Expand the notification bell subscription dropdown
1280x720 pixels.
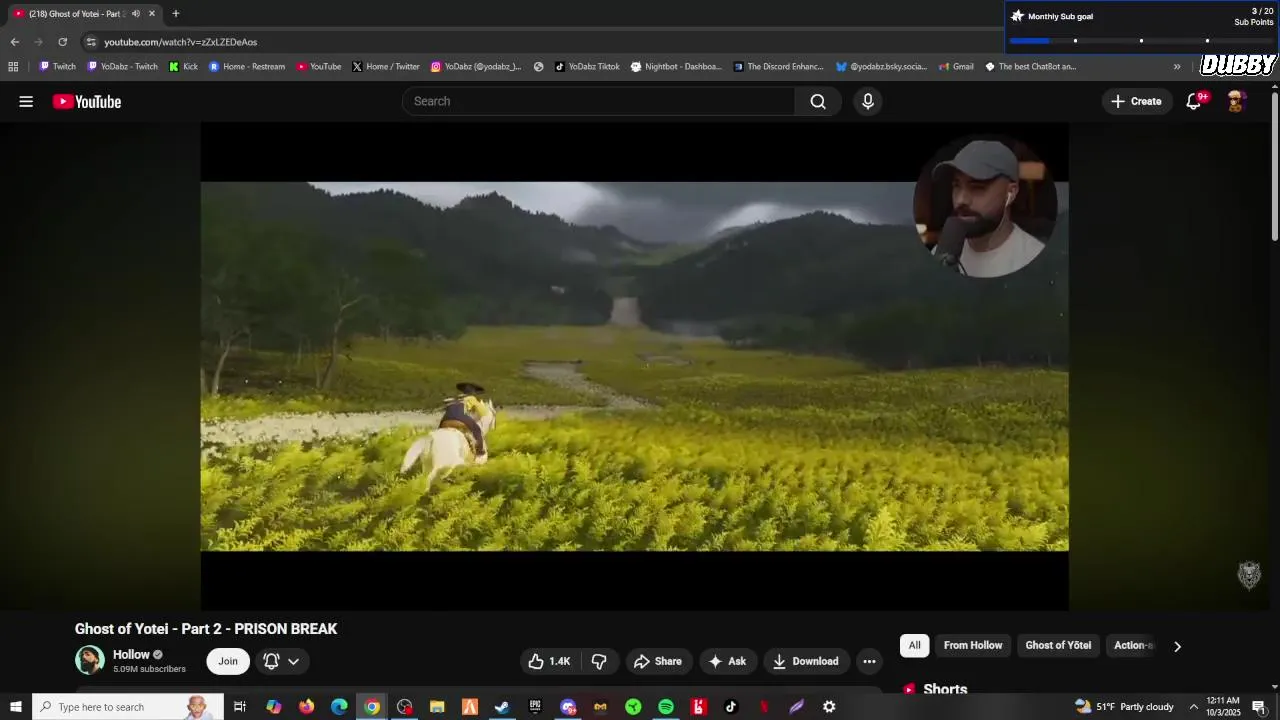tap(281, 661)
